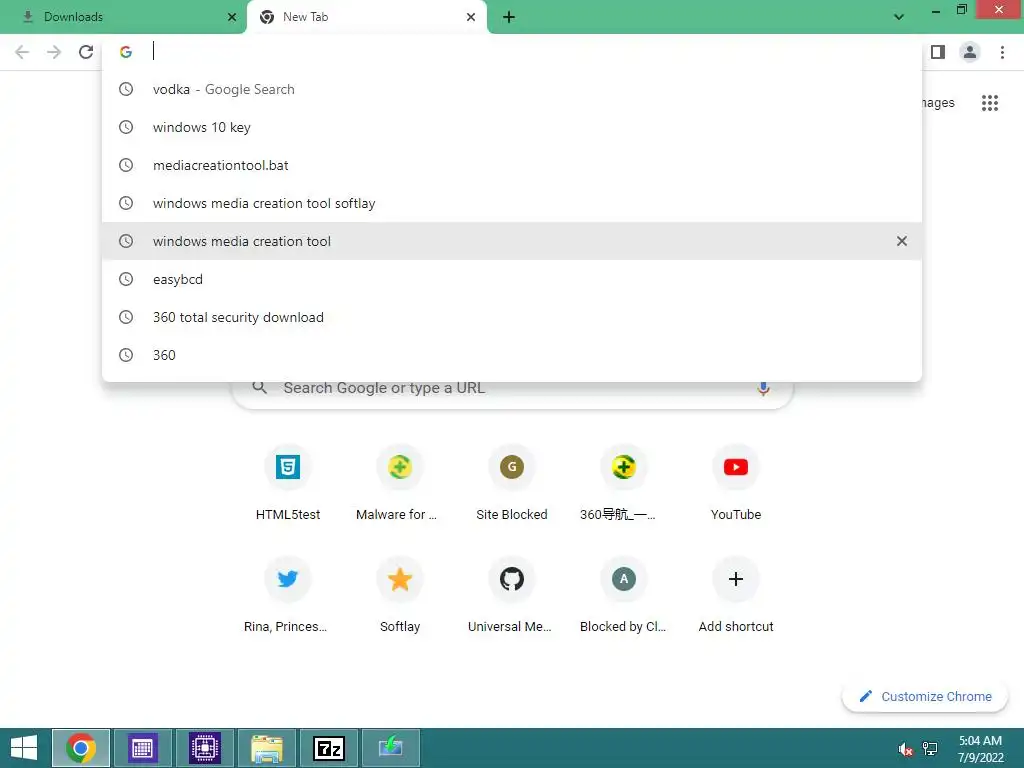Click the back navigation arrow
Viewport: 1024px width, 768px height.
(22, 52)
